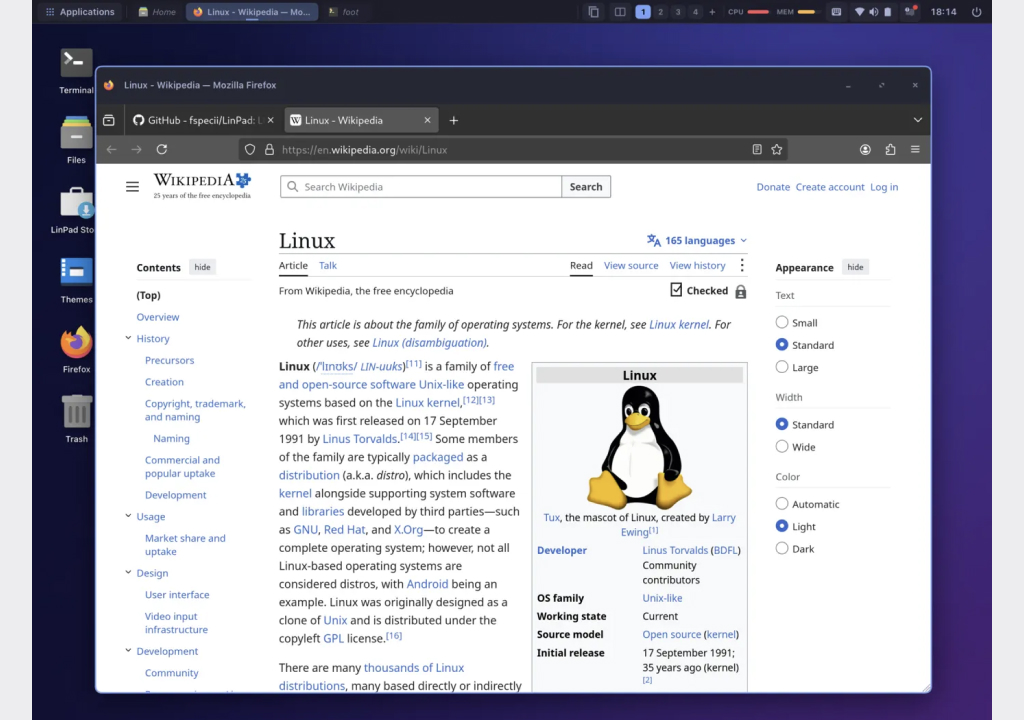The image size is (1024, 720).
Task: Select Wide width radio button
Action: pyautogui.click(x=782, y=446)
